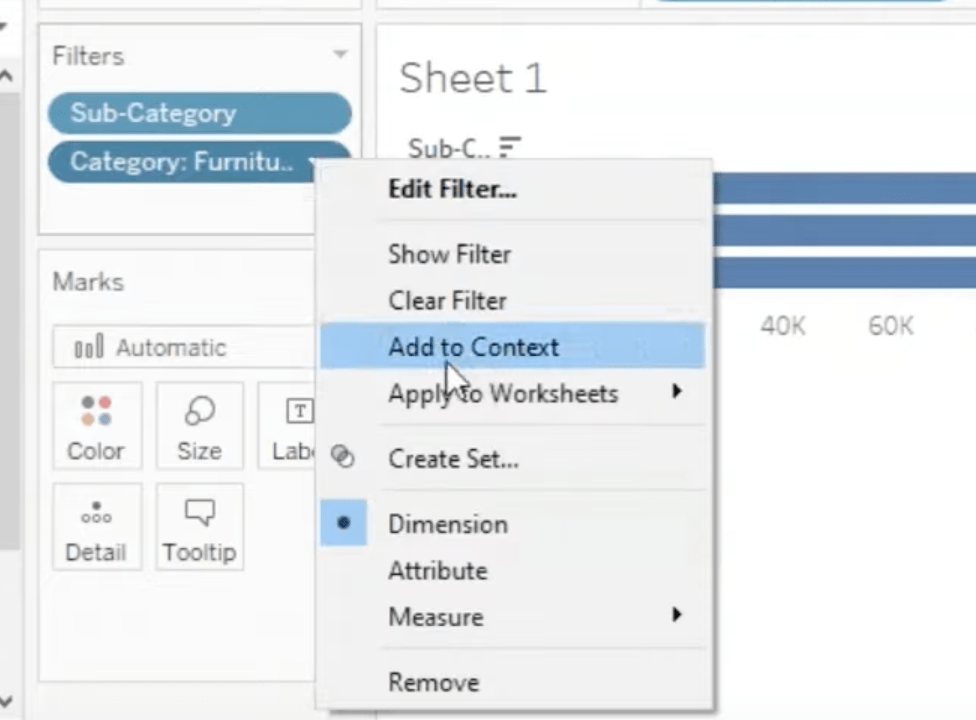The image size is (976, 720).
Task: Click the Size marks card icon
Action: (x=199, y=412)
